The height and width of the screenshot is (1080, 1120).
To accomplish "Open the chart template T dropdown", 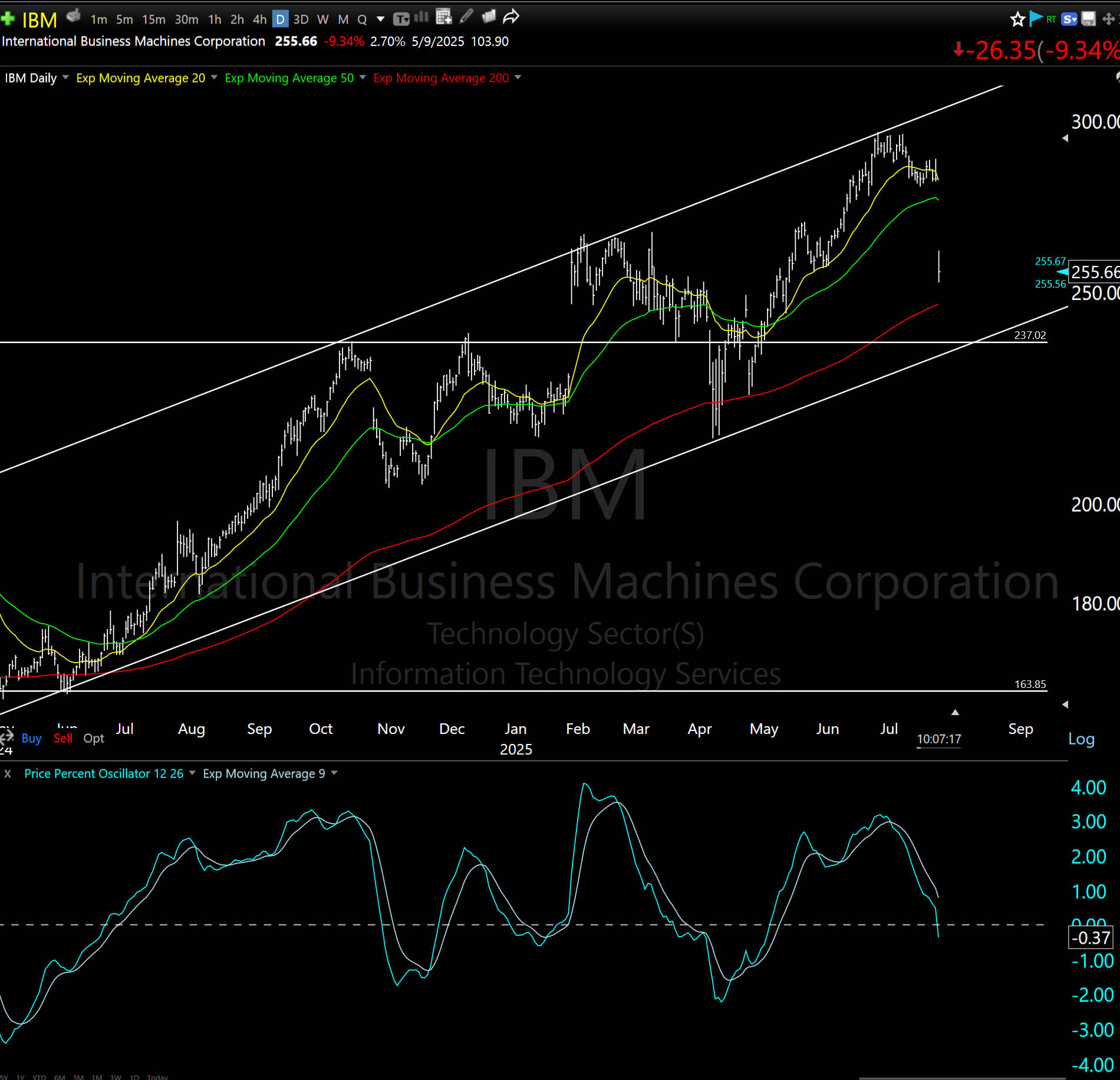I will (x=401, y=19).
